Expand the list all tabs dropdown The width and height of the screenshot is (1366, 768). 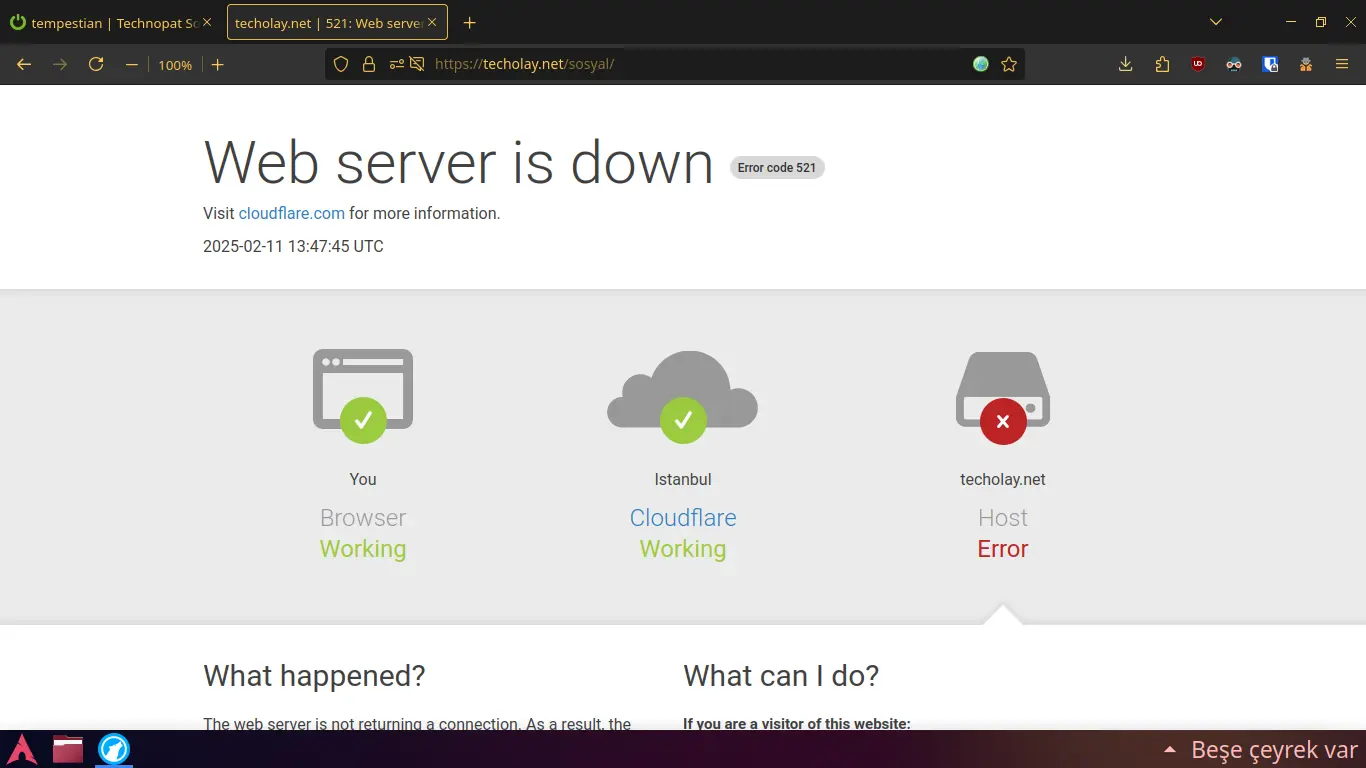[x=1216, y=22]
